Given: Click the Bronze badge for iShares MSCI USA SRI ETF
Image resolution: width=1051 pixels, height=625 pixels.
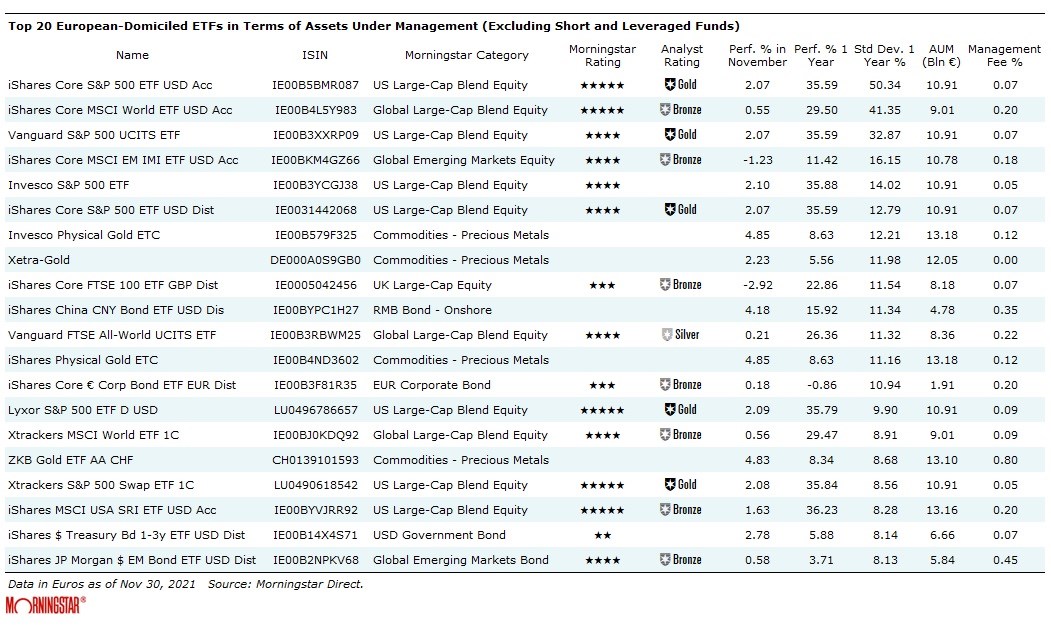Looking at the screenshot, I should (681, 510).
